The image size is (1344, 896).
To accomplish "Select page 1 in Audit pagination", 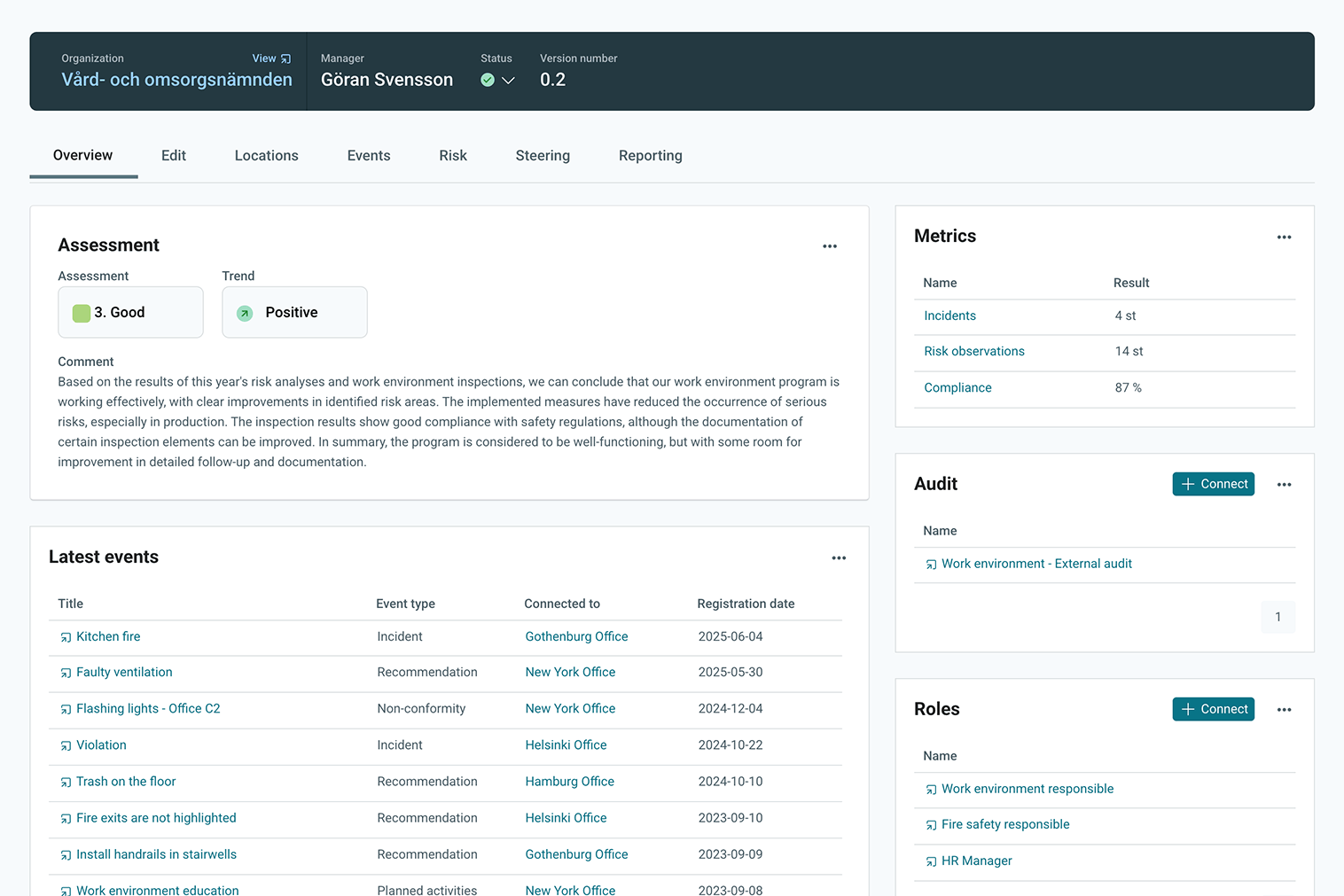I will click(1277, 617).
